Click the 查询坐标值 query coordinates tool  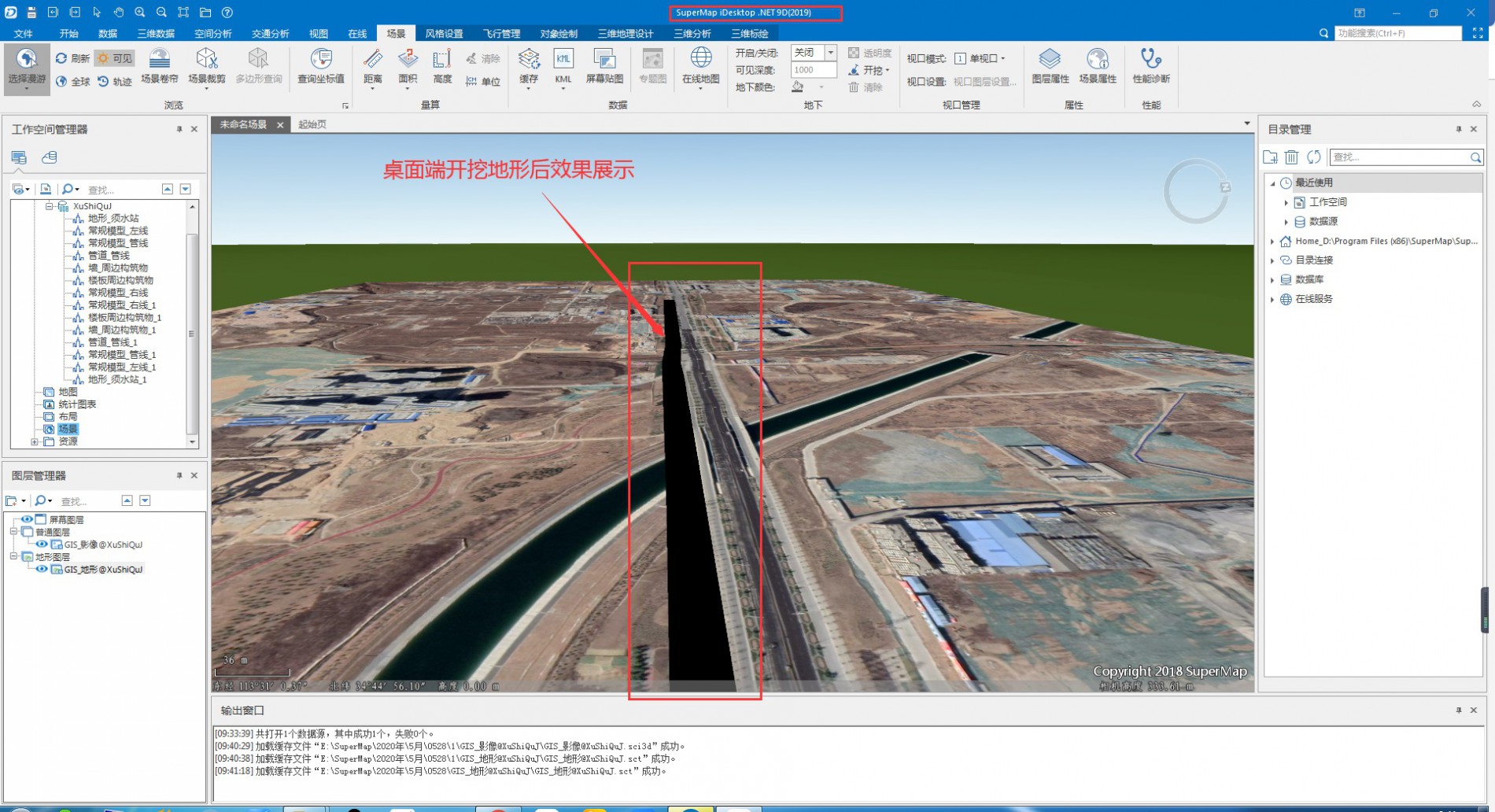[x=321, y=66]
